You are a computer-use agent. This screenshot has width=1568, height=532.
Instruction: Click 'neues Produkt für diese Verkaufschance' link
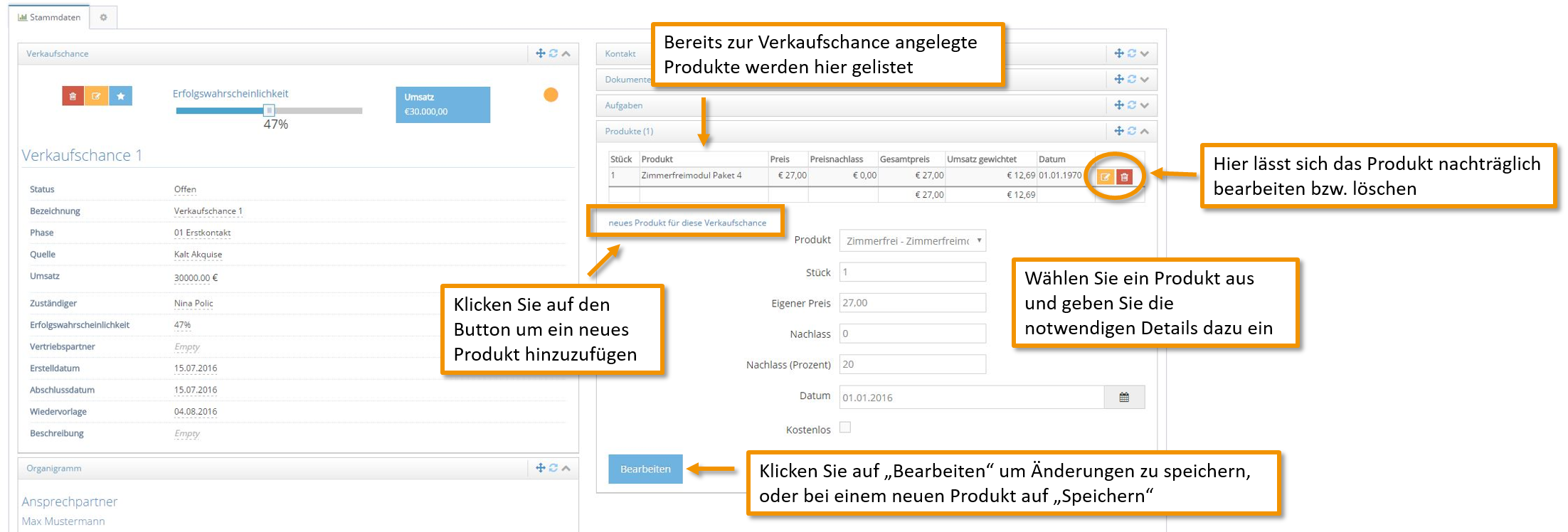click(x=687, y=223)
